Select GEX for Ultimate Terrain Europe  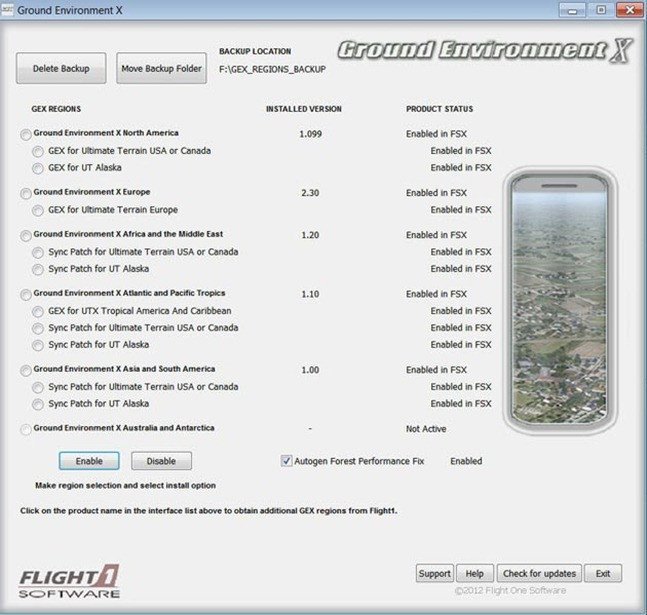[38, 211]
